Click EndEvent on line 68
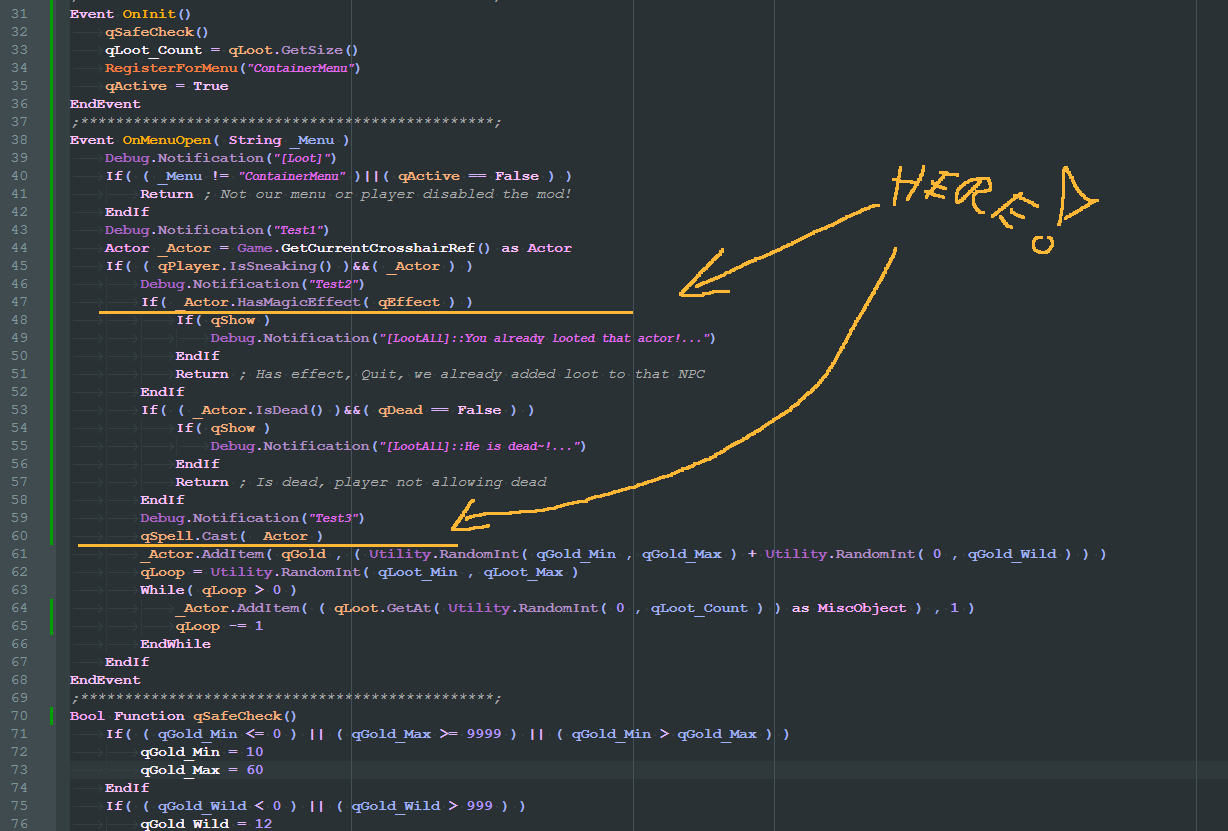The height and width of the screenshot is (831, 1228). [105, 680]
